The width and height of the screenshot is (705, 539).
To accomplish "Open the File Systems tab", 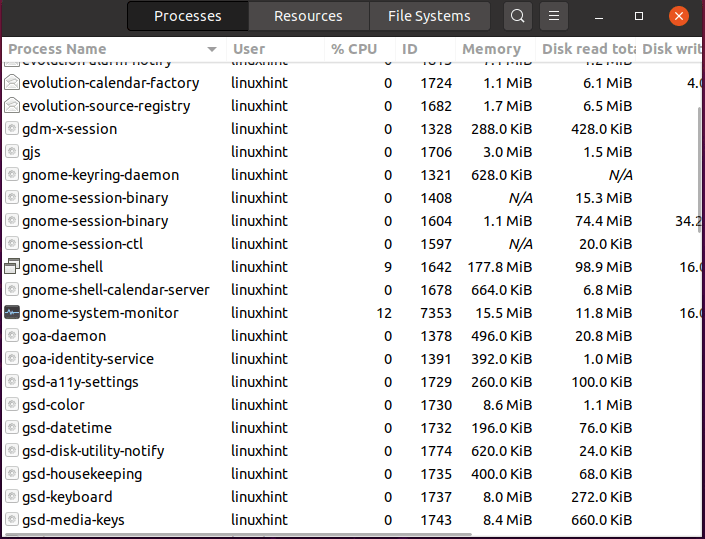I will (x=429, y=16).
